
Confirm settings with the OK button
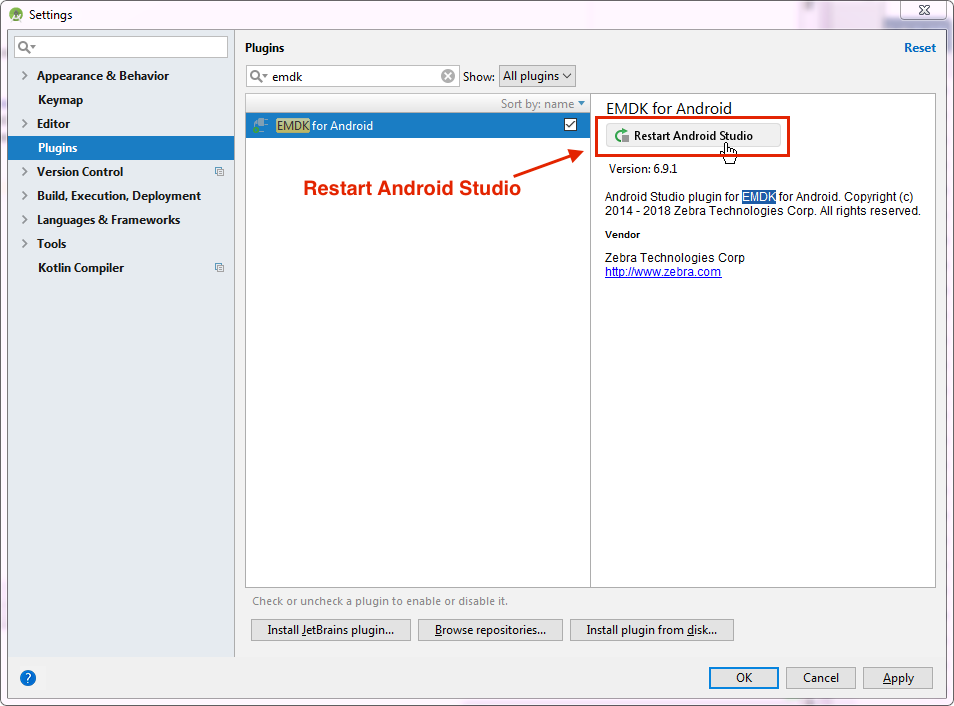pyautogui.click(x=743, y=678)
